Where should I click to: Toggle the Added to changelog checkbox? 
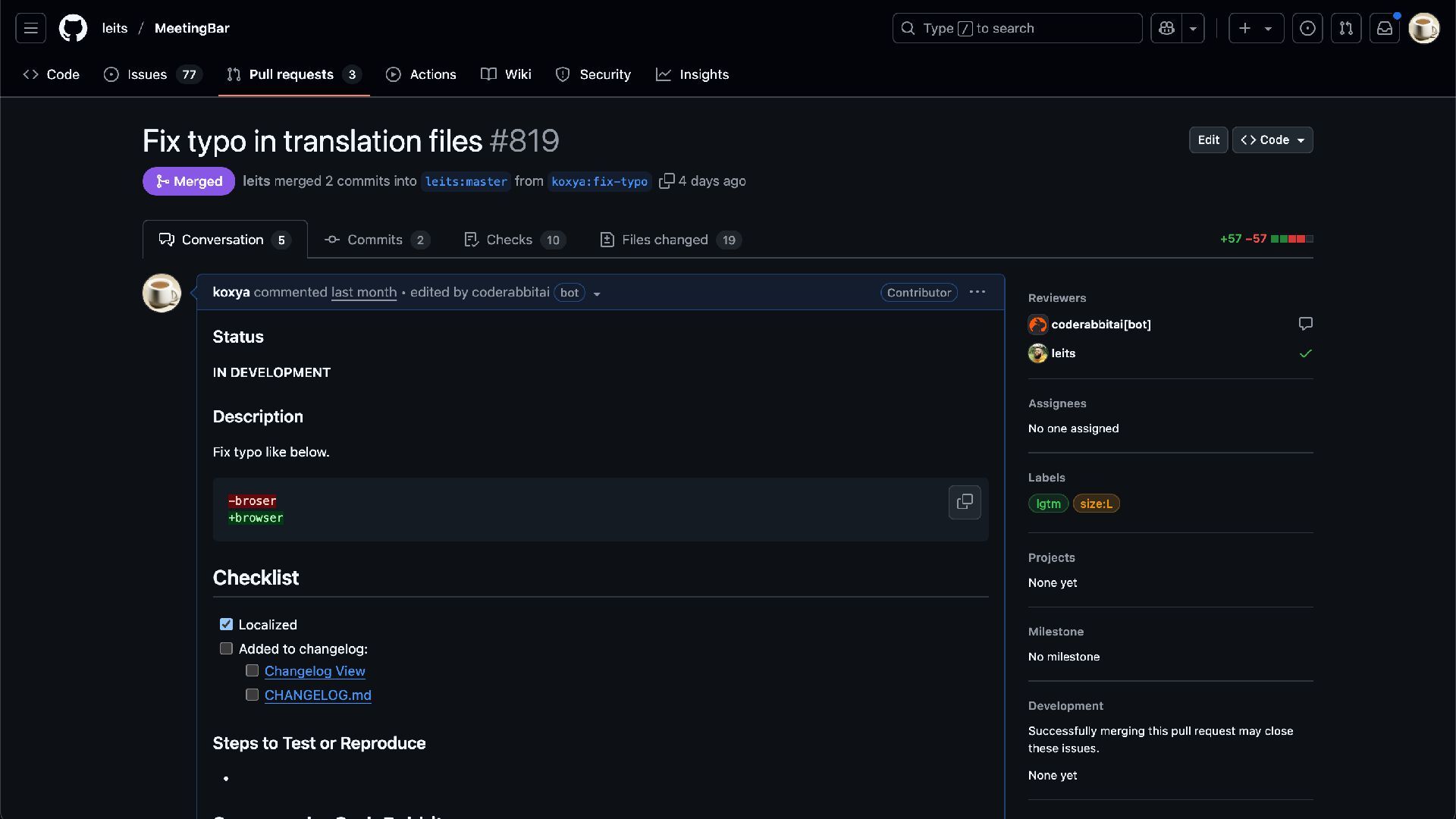226,648
